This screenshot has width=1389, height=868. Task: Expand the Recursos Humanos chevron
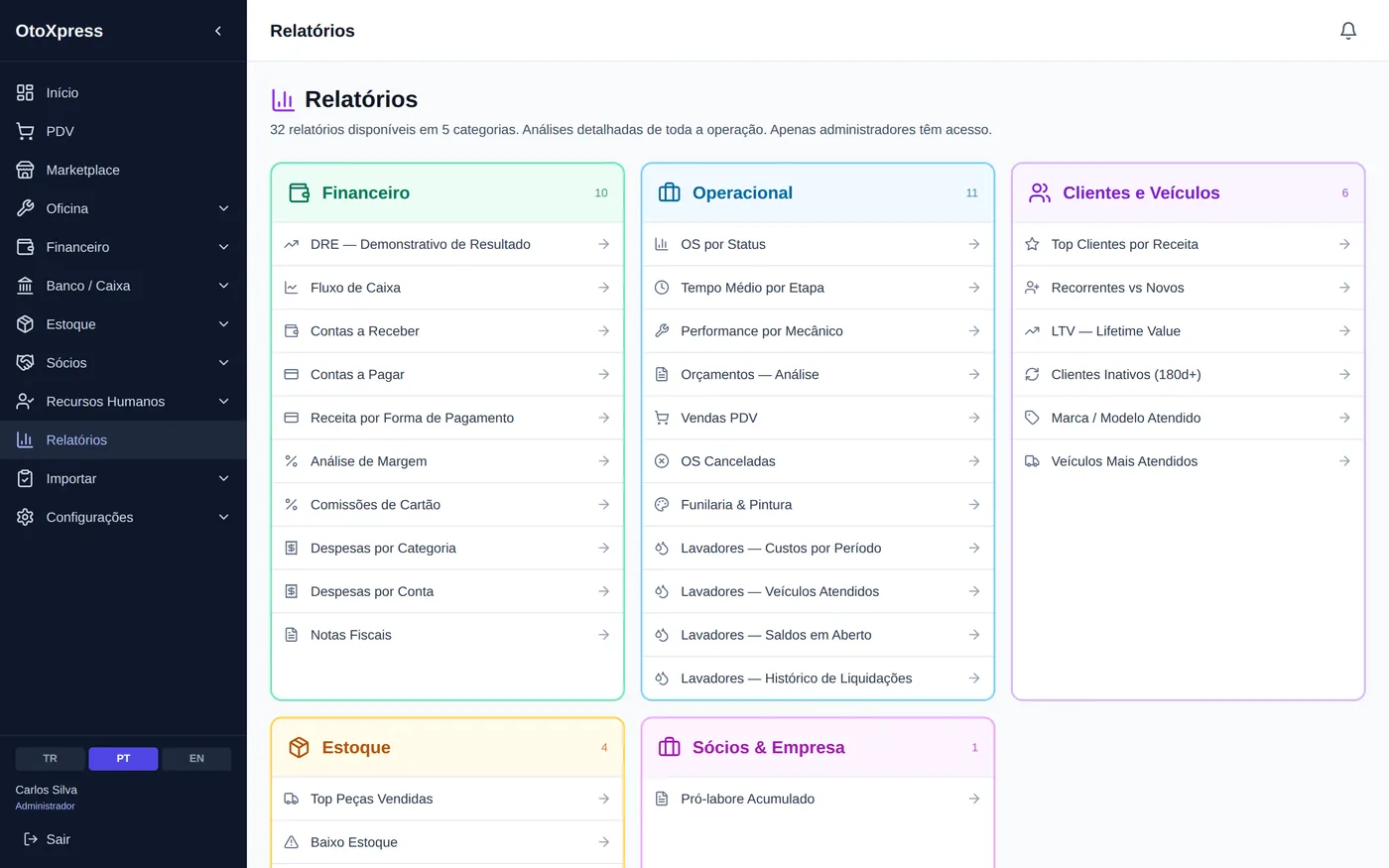[224, 402]
